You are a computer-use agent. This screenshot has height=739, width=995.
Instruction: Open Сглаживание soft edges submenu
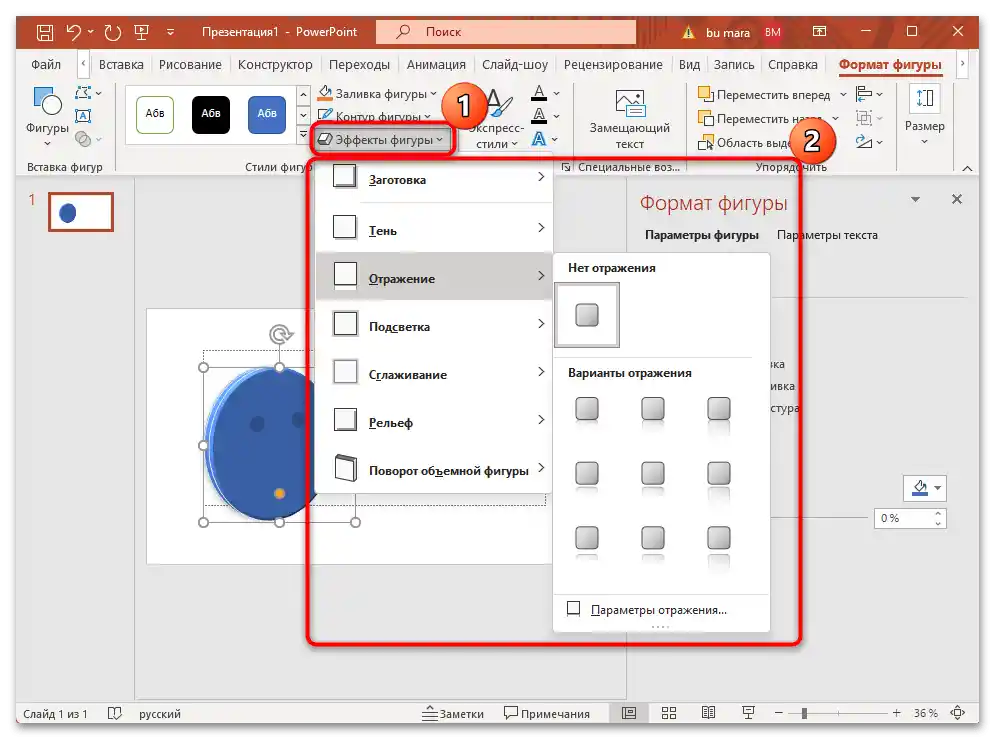[433, 372]
